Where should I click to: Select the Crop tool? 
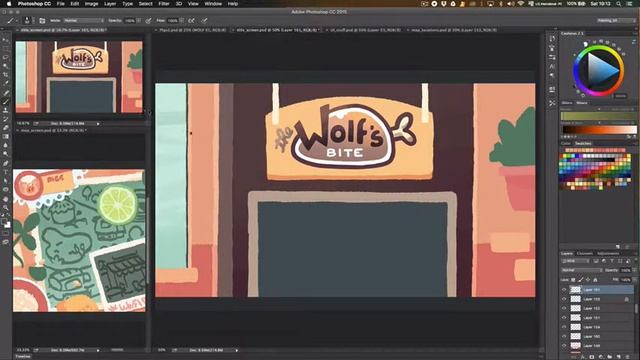tap(5, 75)
